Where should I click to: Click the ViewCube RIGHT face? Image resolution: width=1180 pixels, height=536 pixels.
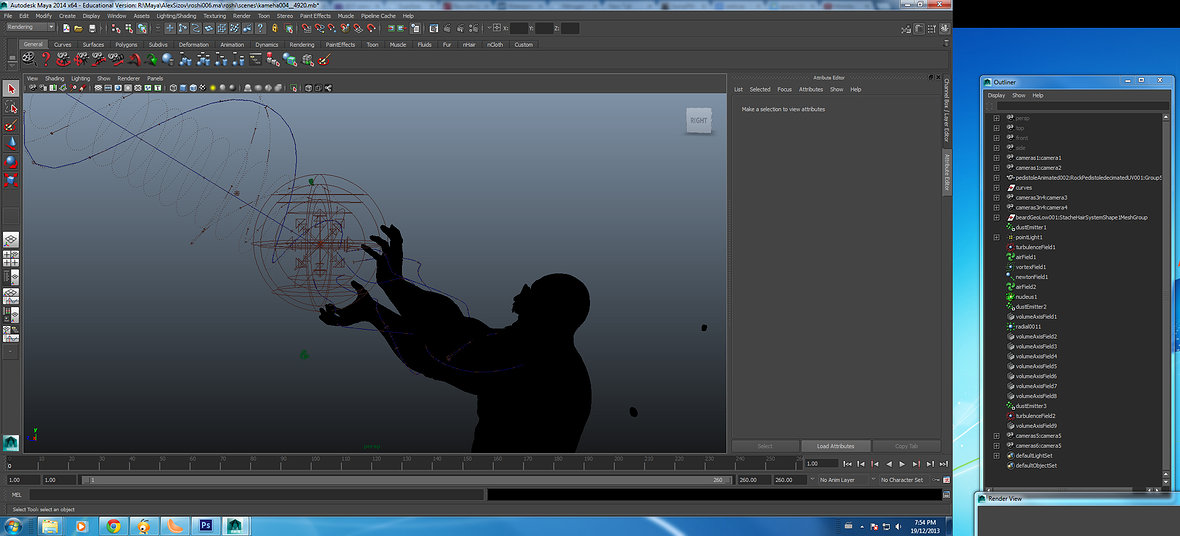coord(698,120)
